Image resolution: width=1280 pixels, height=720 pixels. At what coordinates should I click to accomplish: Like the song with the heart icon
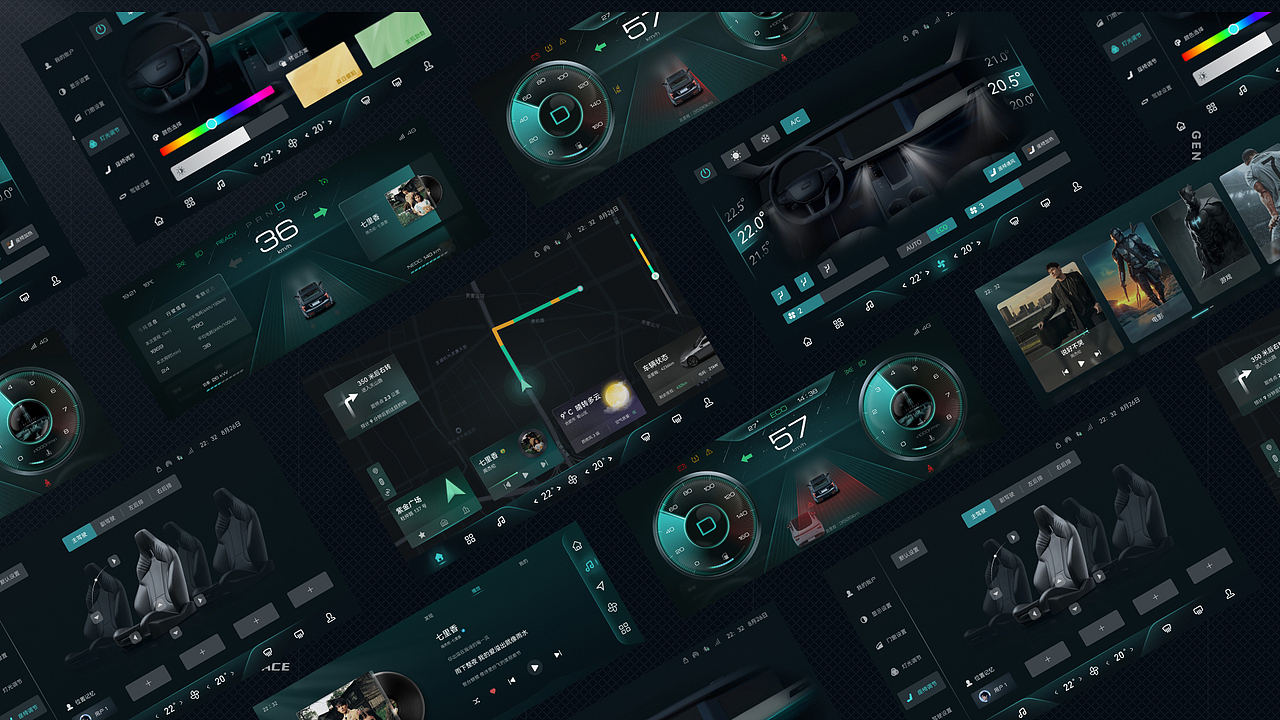coord(491,691)
